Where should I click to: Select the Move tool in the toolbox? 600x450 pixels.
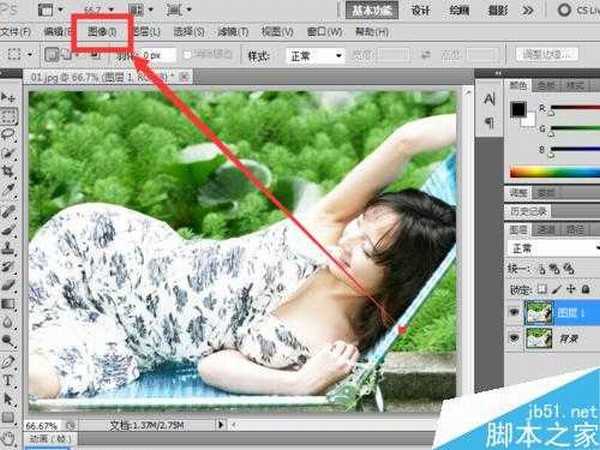[x=10, y=98]
